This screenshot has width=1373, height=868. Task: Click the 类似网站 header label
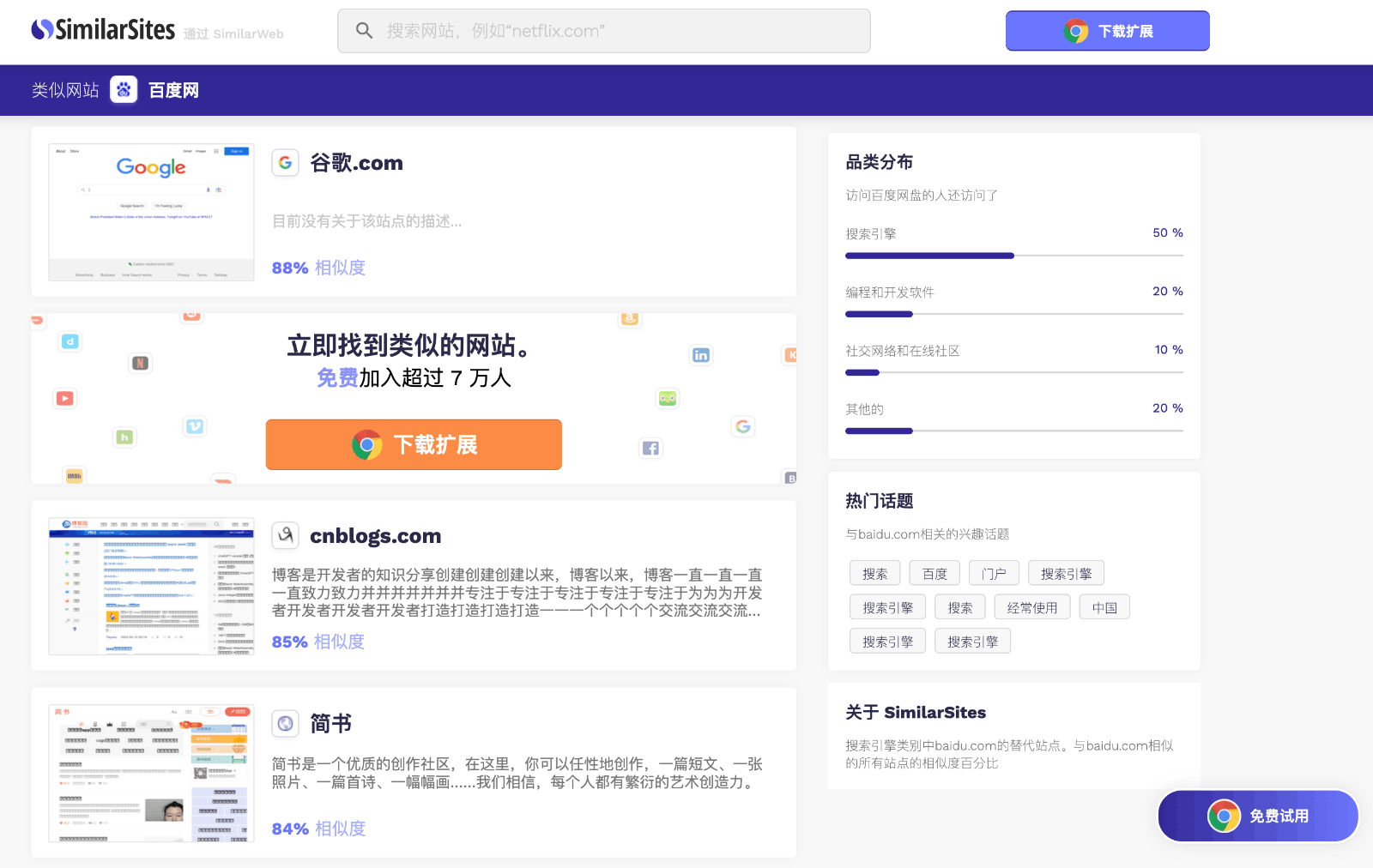point(65,90)
